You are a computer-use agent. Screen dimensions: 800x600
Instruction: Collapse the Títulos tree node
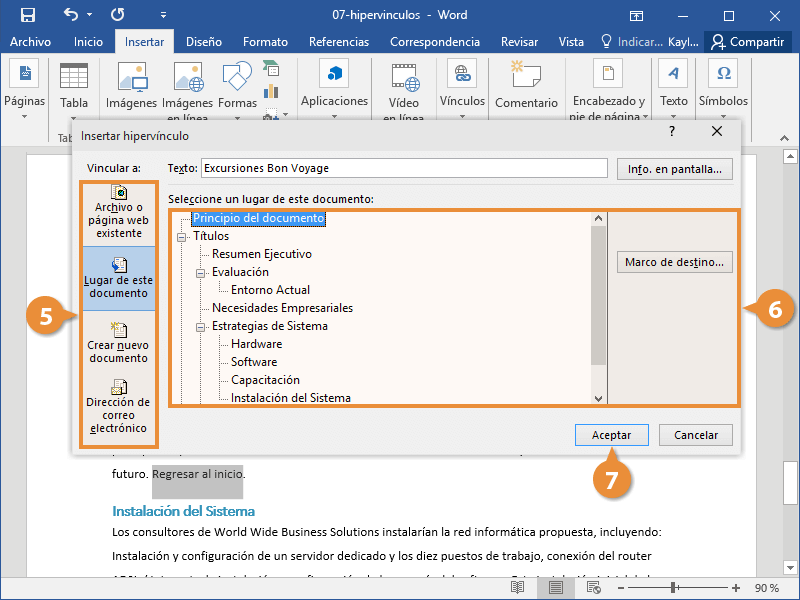point(181,237)
